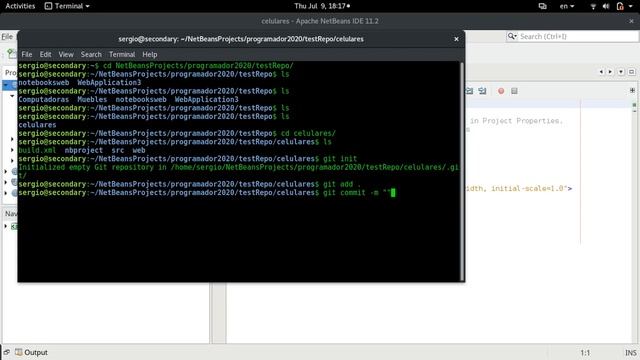Click the icon left of the Output button
Screen dimensions: 640x360
coord(7,352)
